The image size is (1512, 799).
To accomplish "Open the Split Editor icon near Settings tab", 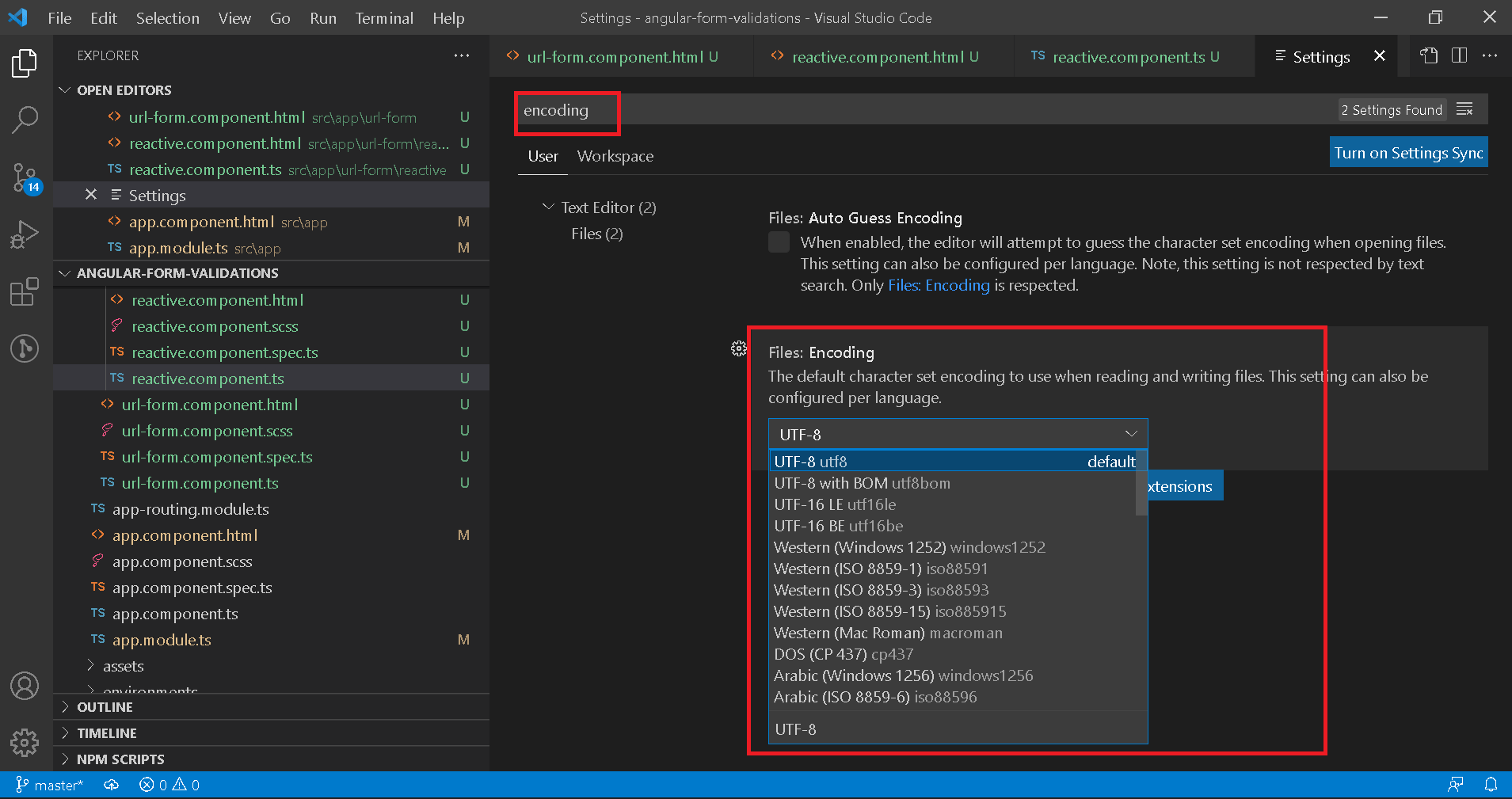I will 1458,55.
